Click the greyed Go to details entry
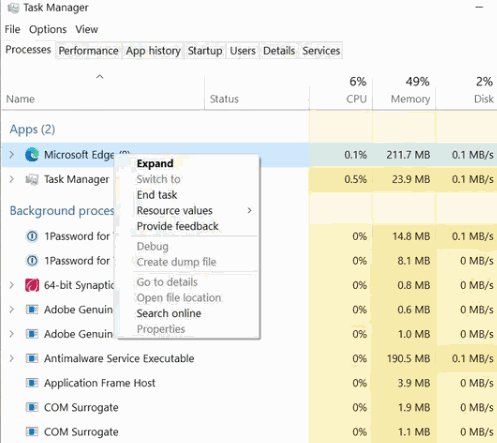497x443 pixels. tap(167, 282)
